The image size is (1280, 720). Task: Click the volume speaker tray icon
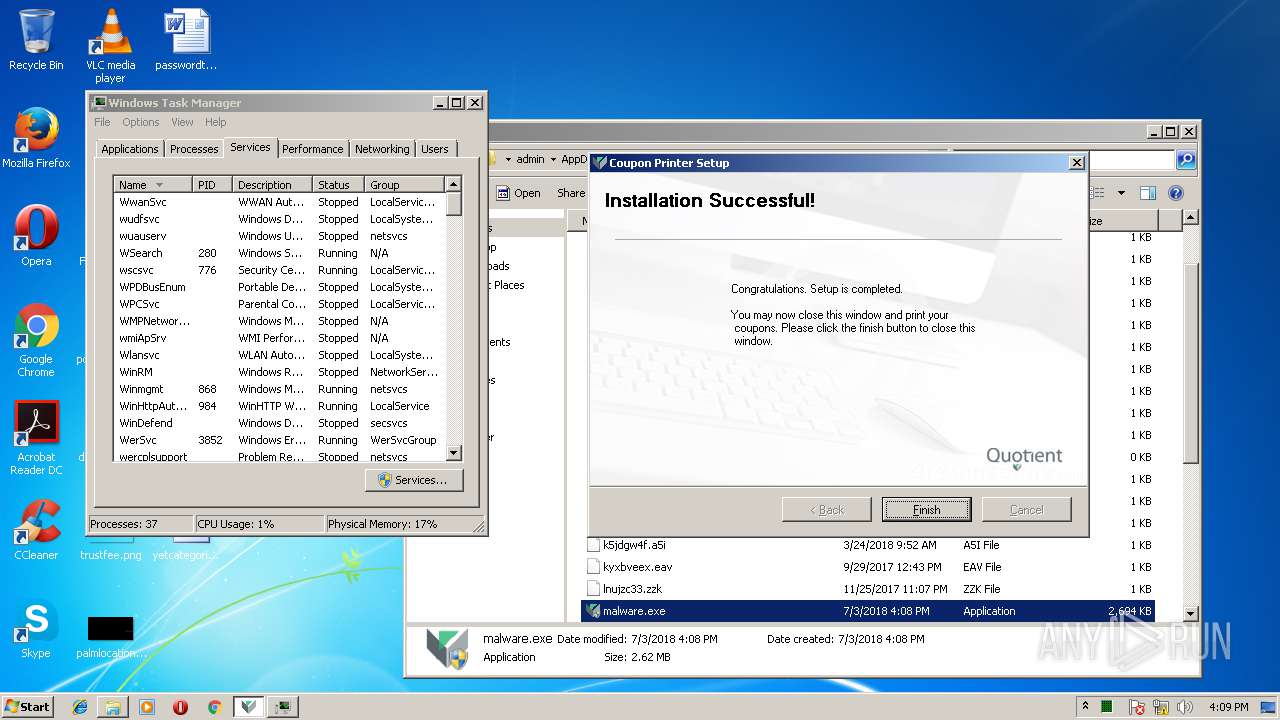[x=1185, y=707]
